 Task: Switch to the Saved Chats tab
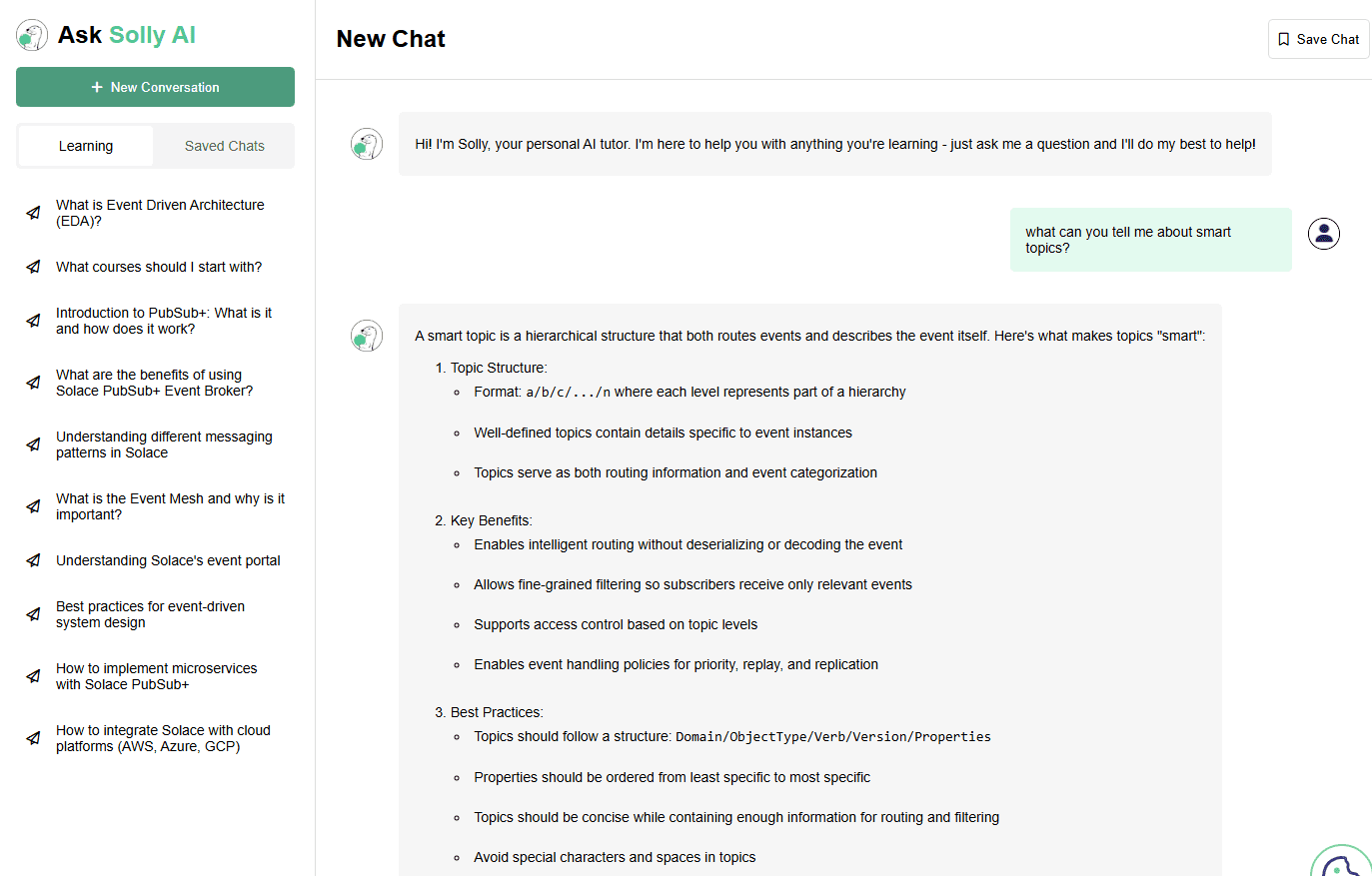click(224, 146)
